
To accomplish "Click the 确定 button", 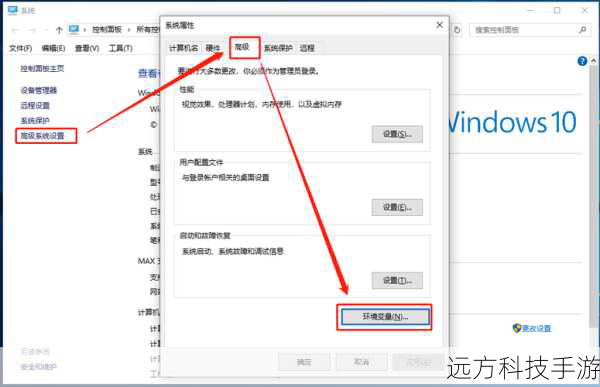I will (304, 362).
